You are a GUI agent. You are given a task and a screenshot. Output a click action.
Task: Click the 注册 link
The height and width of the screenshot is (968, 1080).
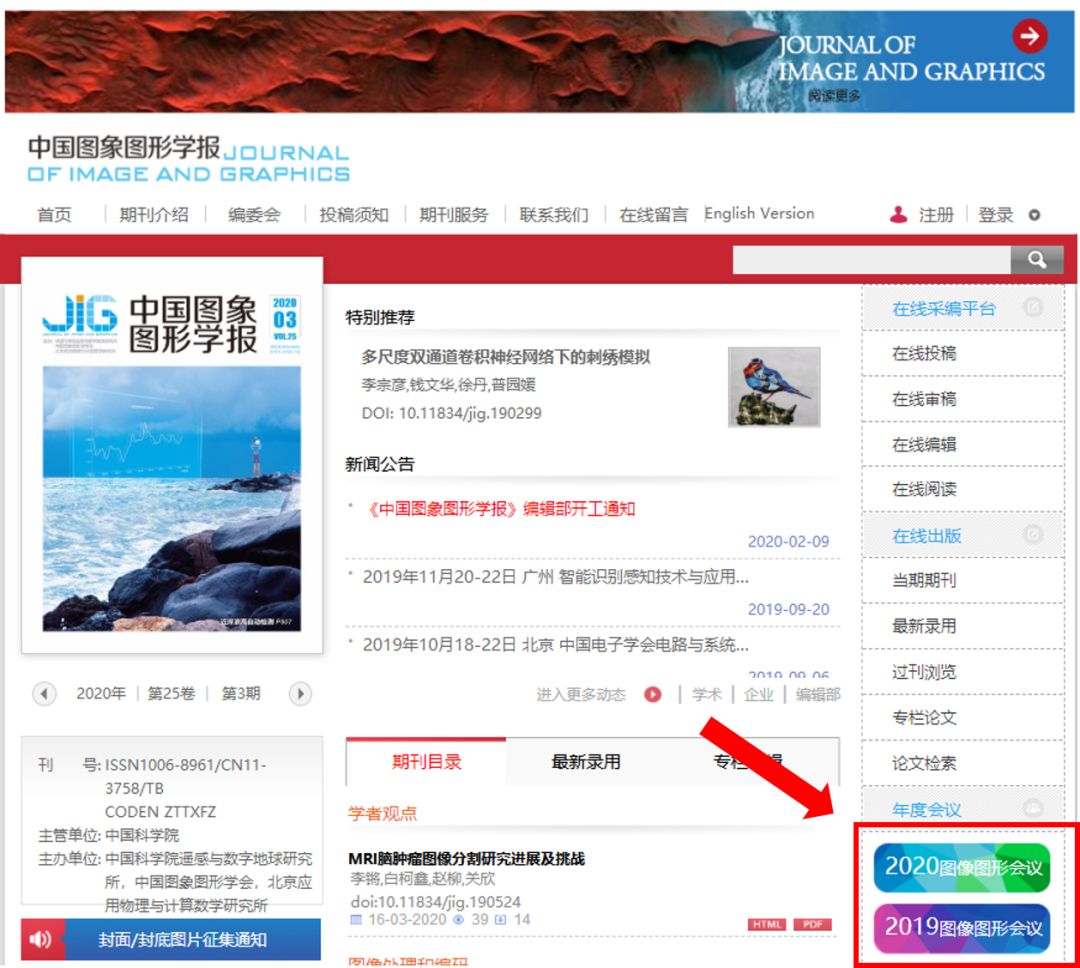pyautogui.click(x=936, y=215)
